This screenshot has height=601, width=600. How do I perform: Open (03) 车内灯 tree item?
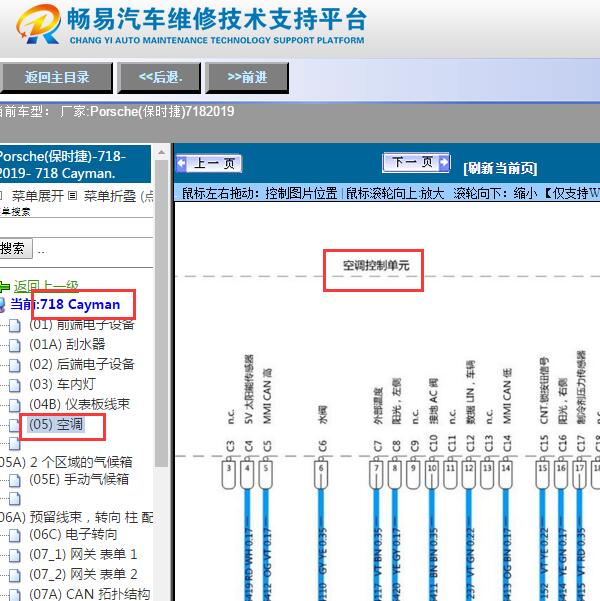62,384
